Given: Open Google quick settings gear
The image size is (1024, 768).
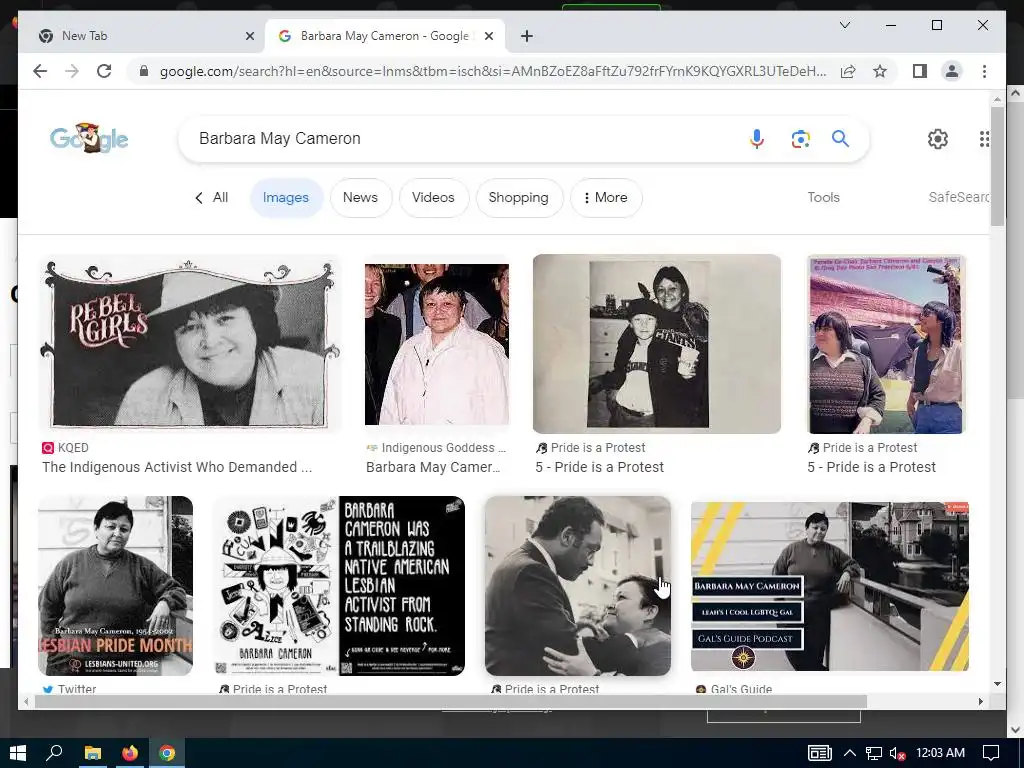Looking at the screenshot, I should point(938,138).
